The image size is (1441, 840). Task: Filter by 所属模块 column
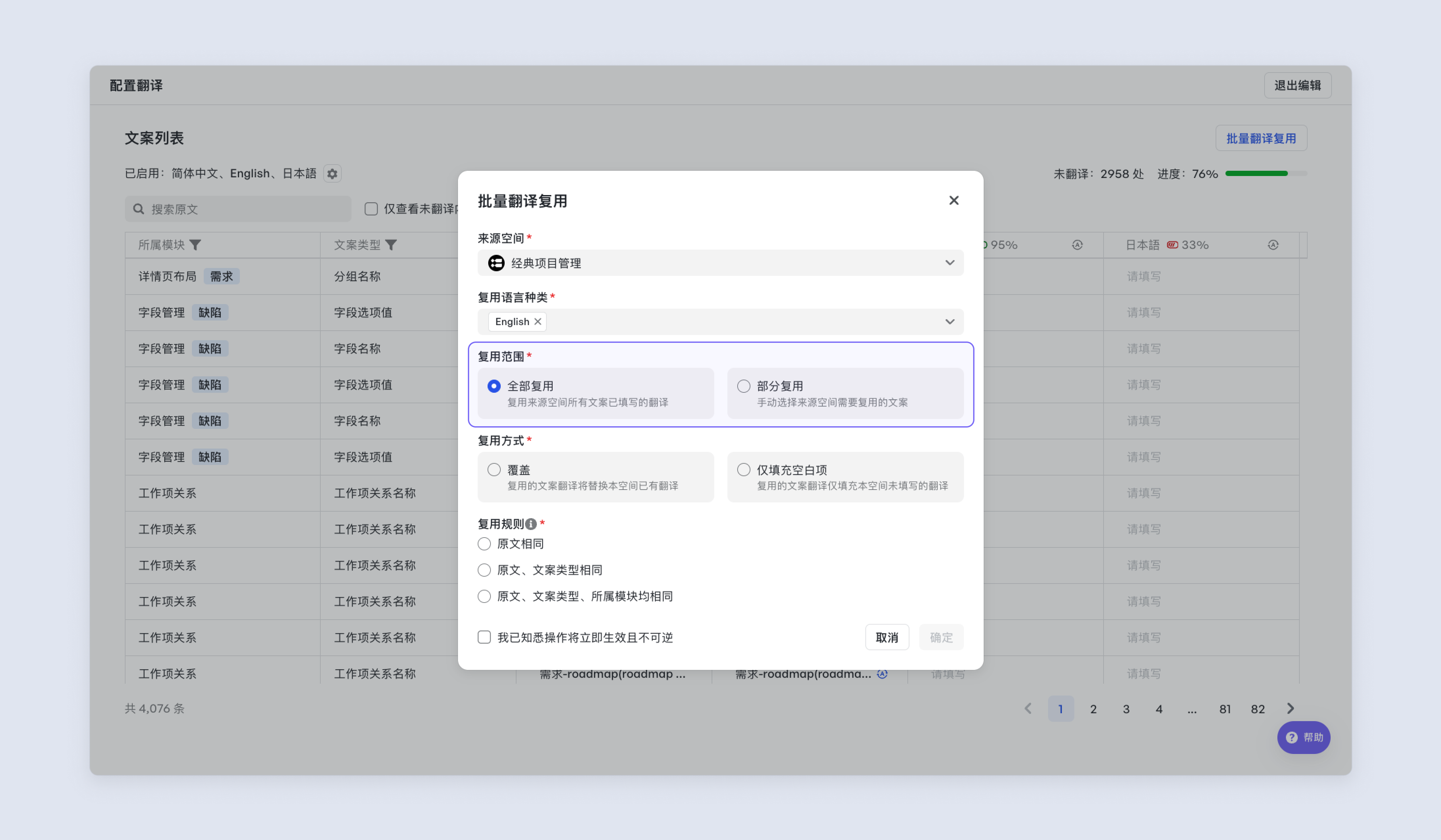(195, 245)
